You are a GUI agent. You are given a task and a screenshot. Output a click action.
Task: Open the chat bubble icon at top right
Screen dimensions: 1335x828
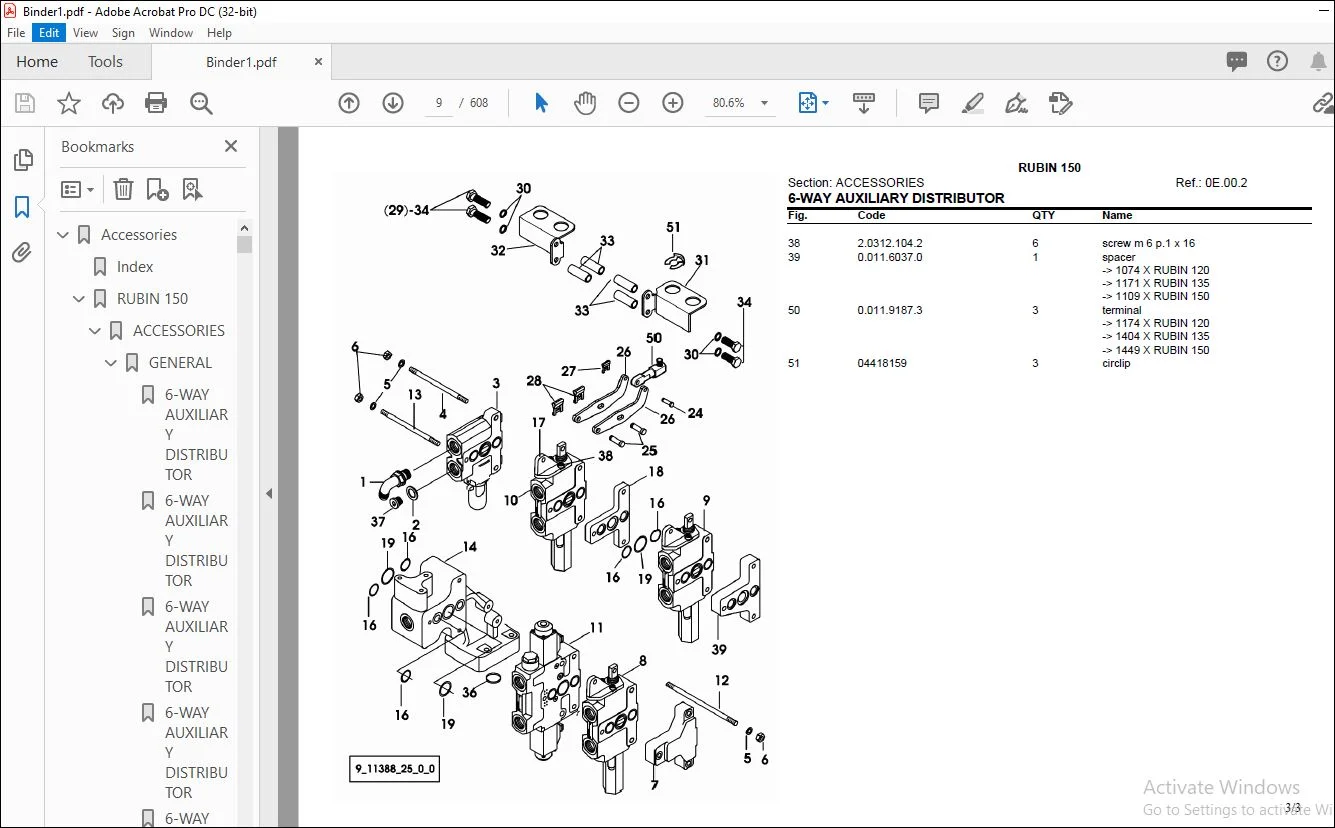click(x=1237, y=62)
